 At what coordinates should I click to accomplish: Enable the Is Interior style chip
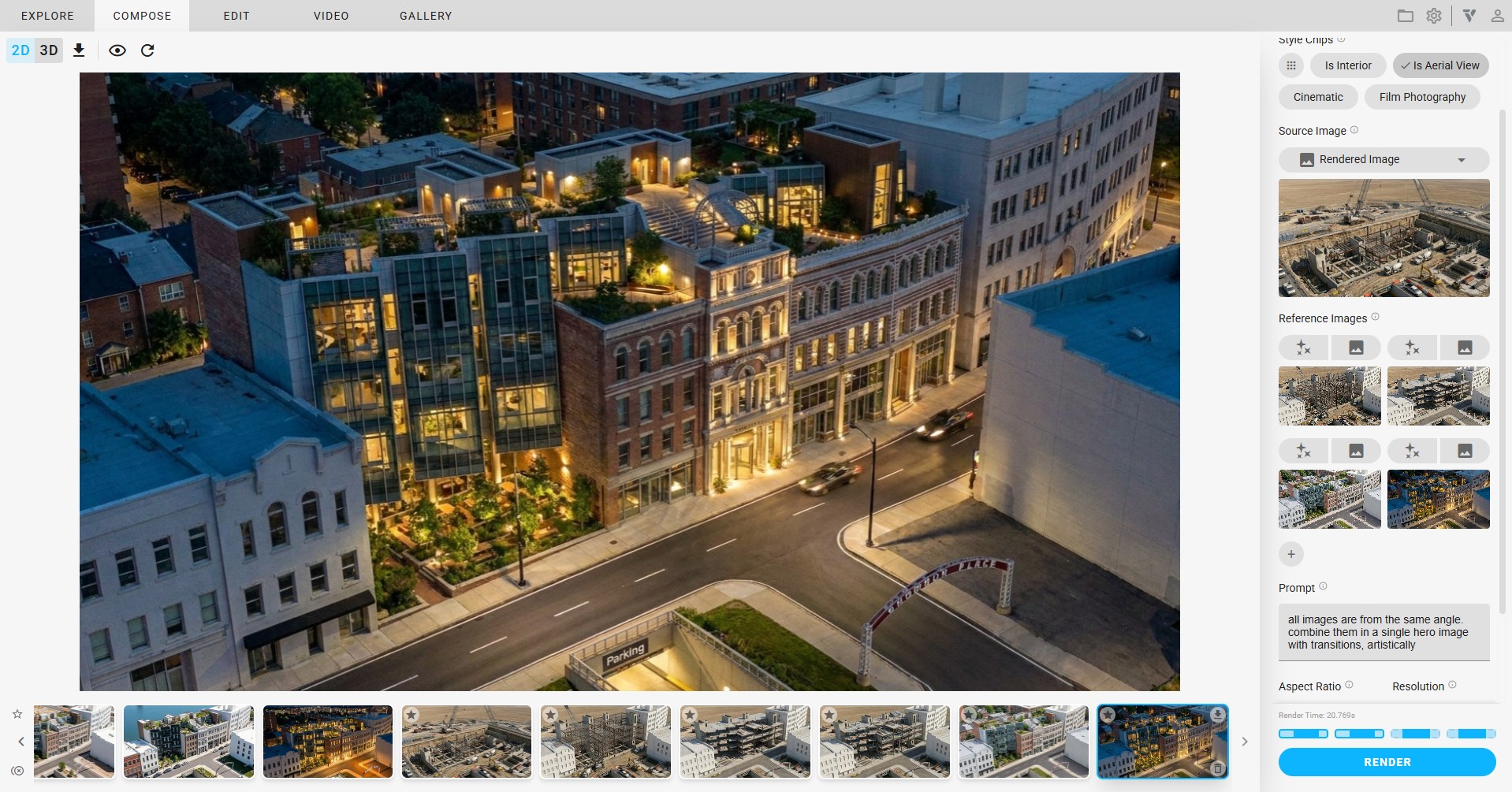coord(1347,65)
